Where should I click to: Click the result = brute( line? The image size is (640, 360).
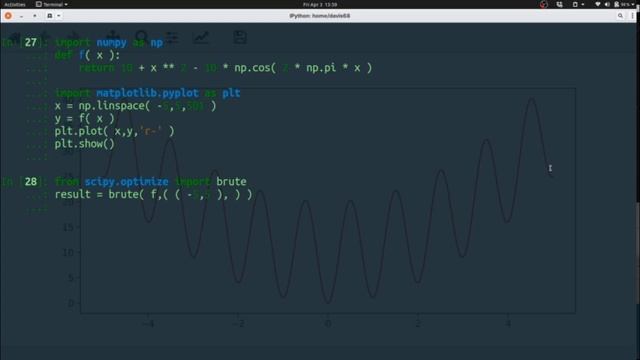click(x=153, y=194)
